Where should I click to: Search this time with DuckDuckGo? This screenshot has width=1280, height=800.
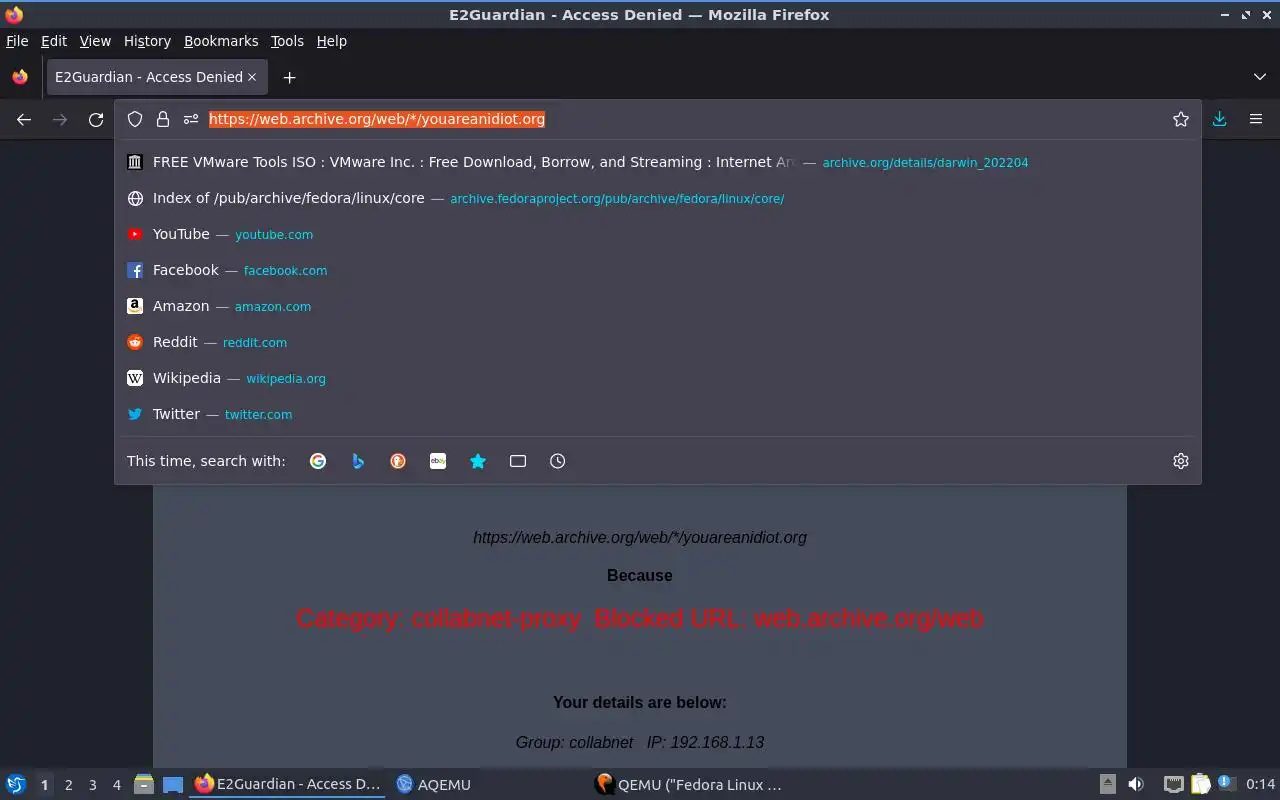398,461
